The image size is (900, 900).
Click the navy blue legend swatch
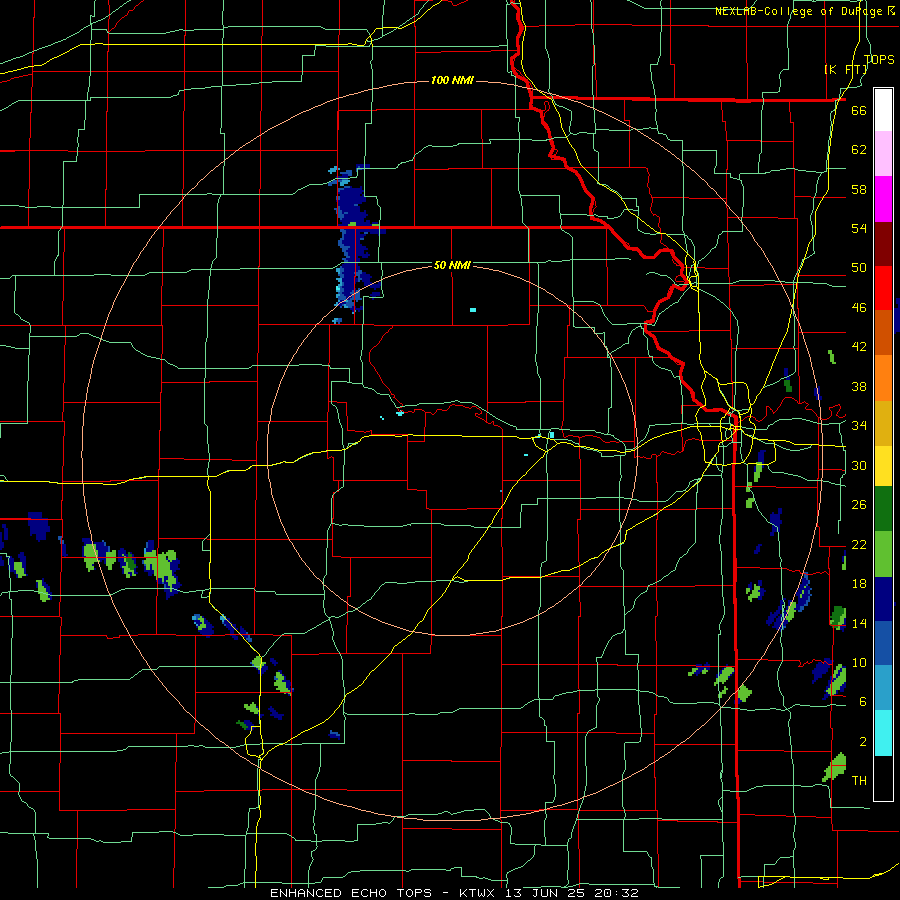[x=883, y=599]
